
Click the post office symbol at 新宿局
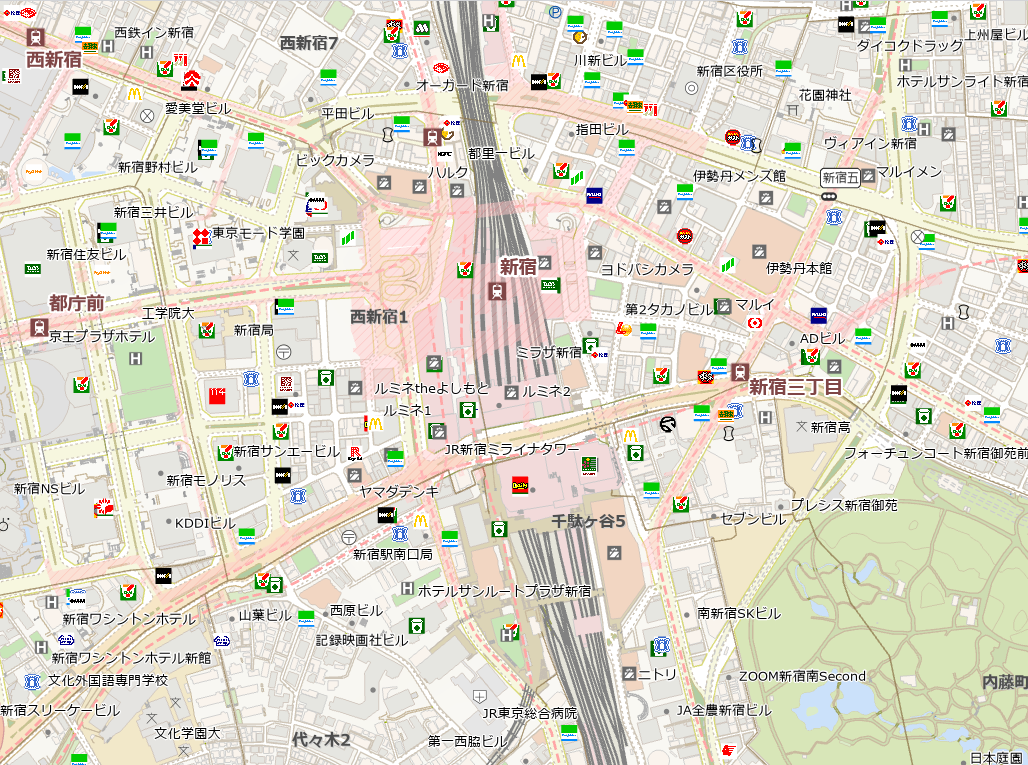[283, 350]
